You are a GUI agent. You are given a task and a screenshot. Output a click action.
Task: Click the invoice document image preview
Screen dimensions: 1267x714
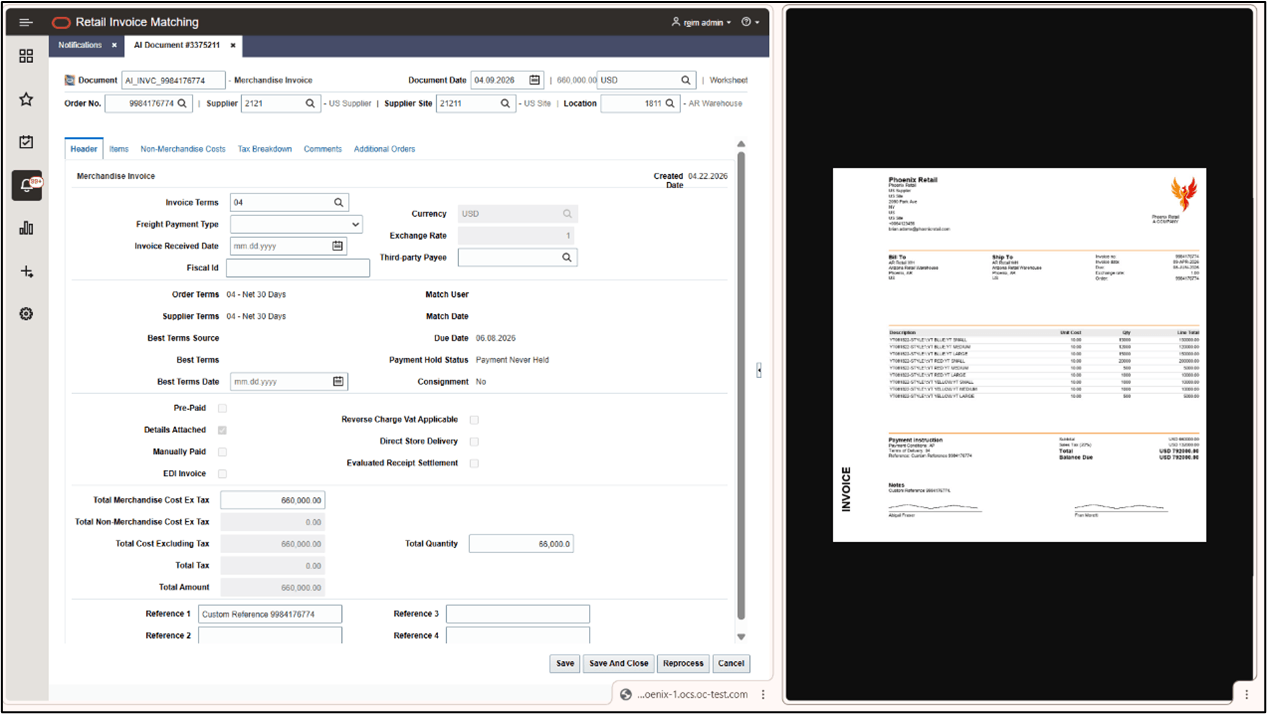click(x=1019, y=355)
